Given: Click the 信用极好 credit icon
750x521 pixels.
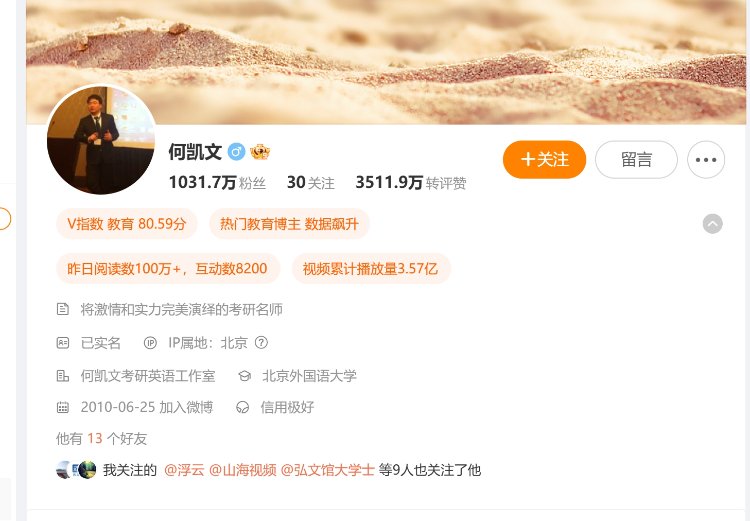Looking at the screenshot, I should [243, 408].
